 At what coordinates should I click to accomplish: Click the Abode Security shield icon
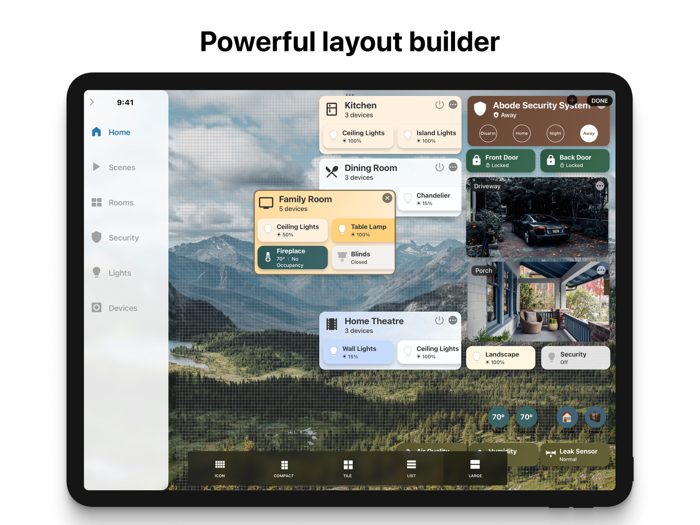tap(480, 108)
